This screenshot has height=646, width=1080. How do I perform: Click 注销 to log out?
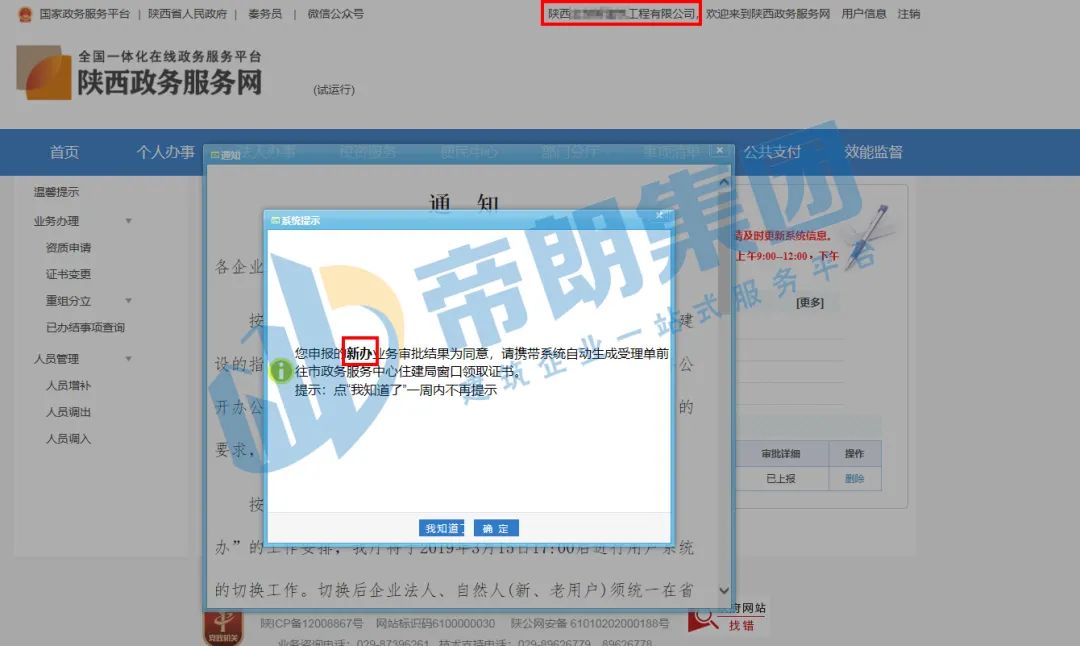coord(908,14)
